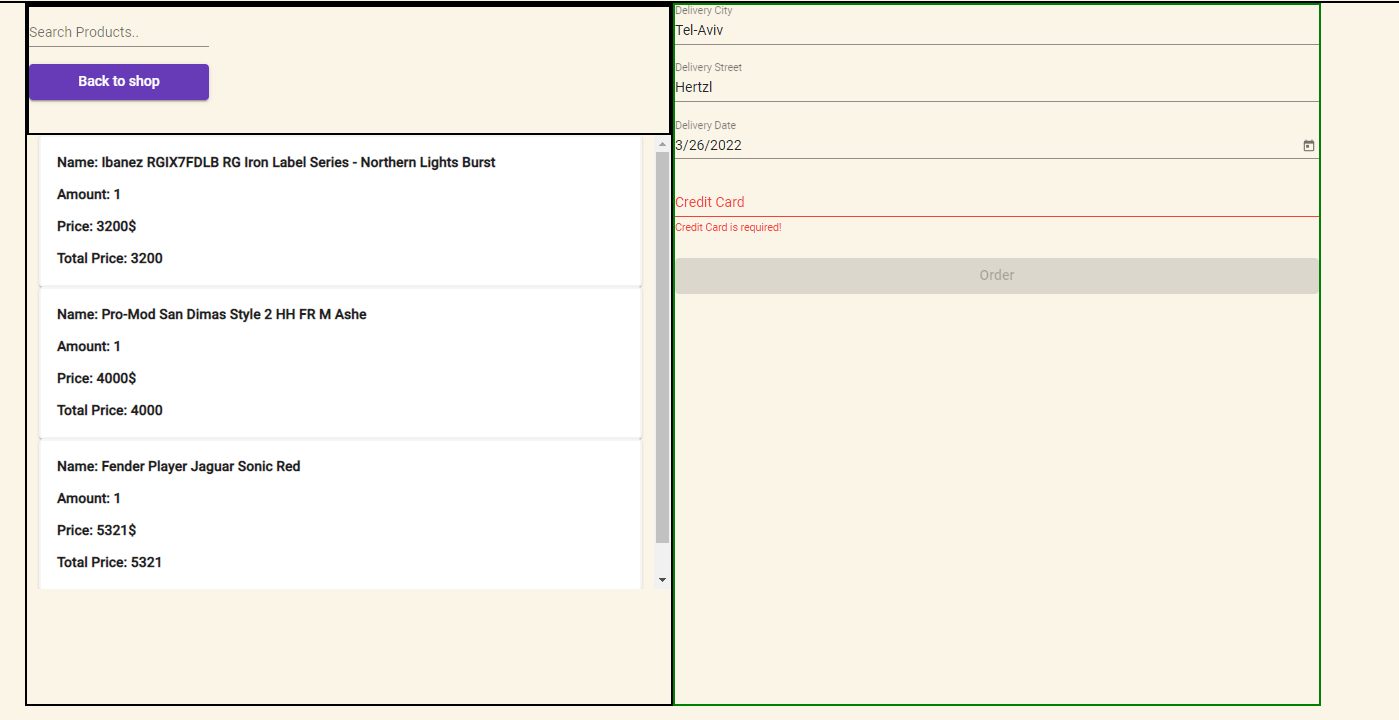Screen dimensions: 1399x720
Task: Click the Price 4000$ text on Pro-Mod card
Action: (x=96, y=378)
